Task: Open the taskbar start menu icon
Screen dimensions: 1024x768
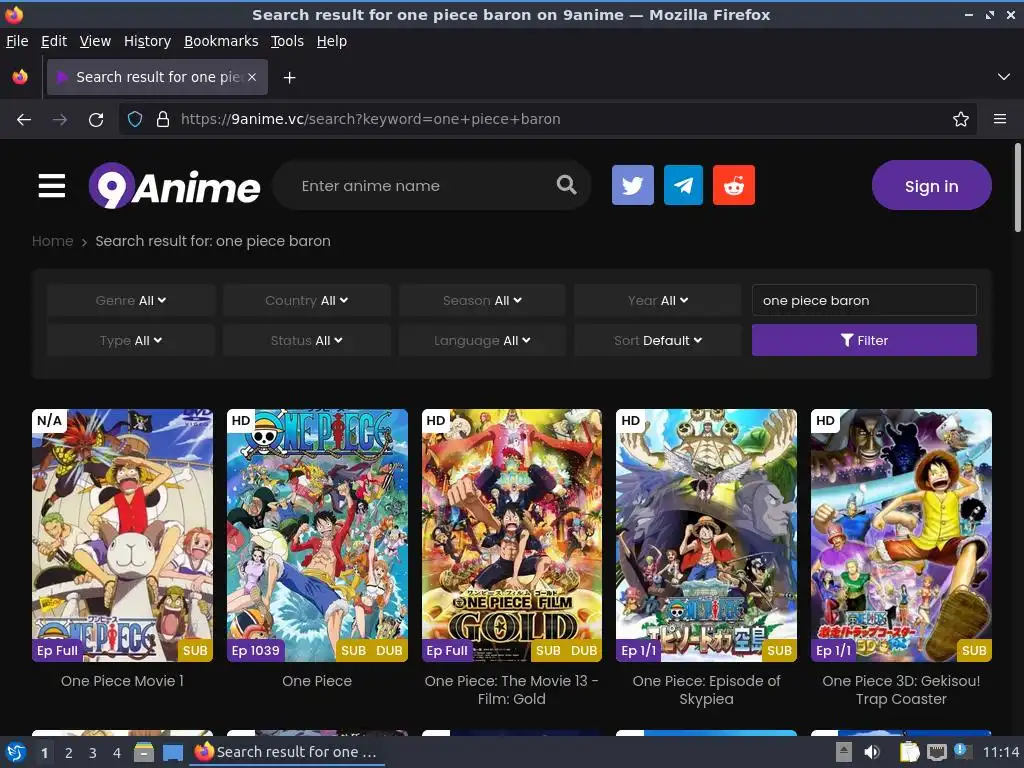Action: click(x=15, y=752)
